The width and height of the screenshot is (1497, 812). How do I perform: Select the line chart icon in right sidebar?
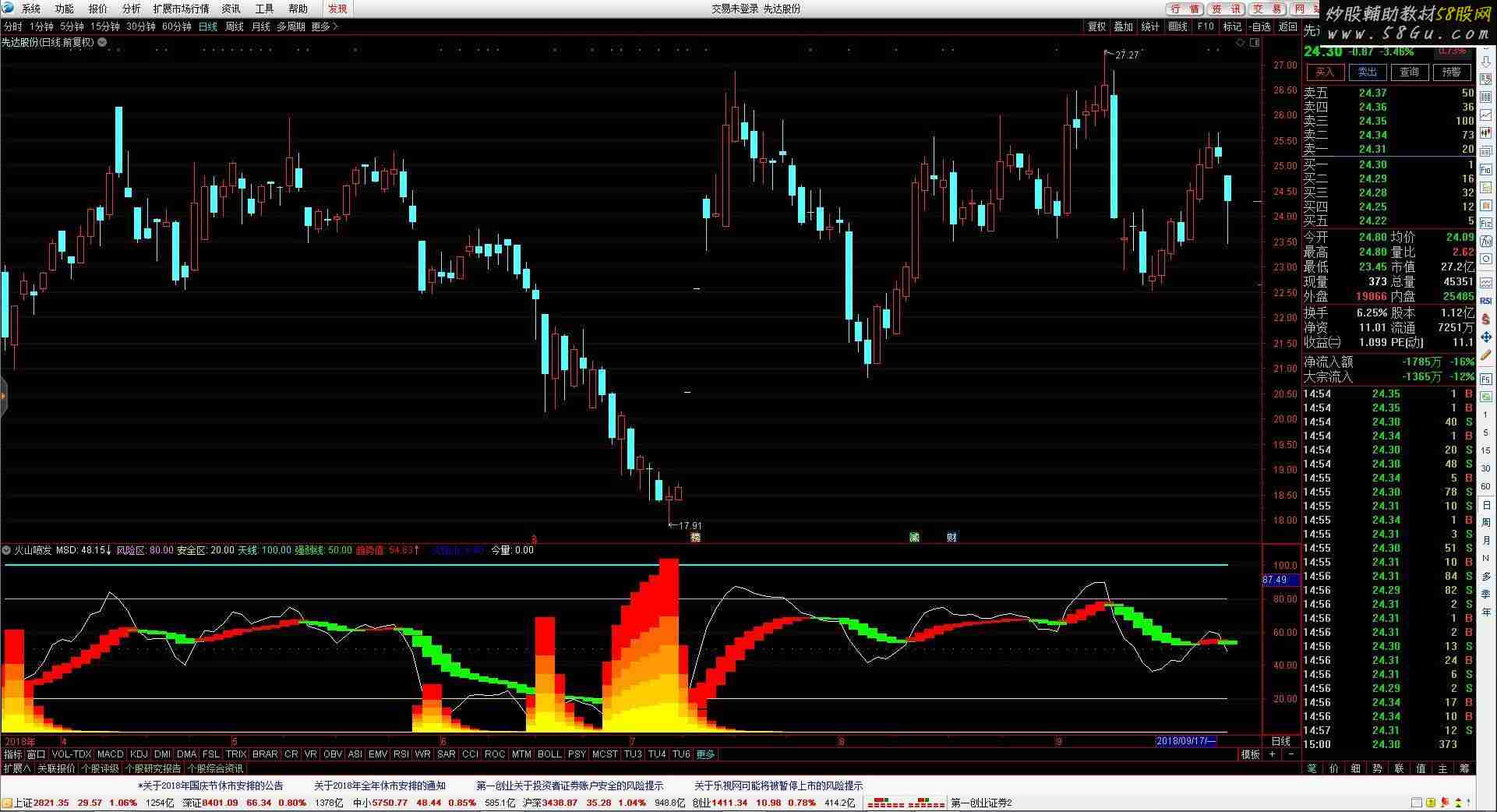[x=1485, y=115]
